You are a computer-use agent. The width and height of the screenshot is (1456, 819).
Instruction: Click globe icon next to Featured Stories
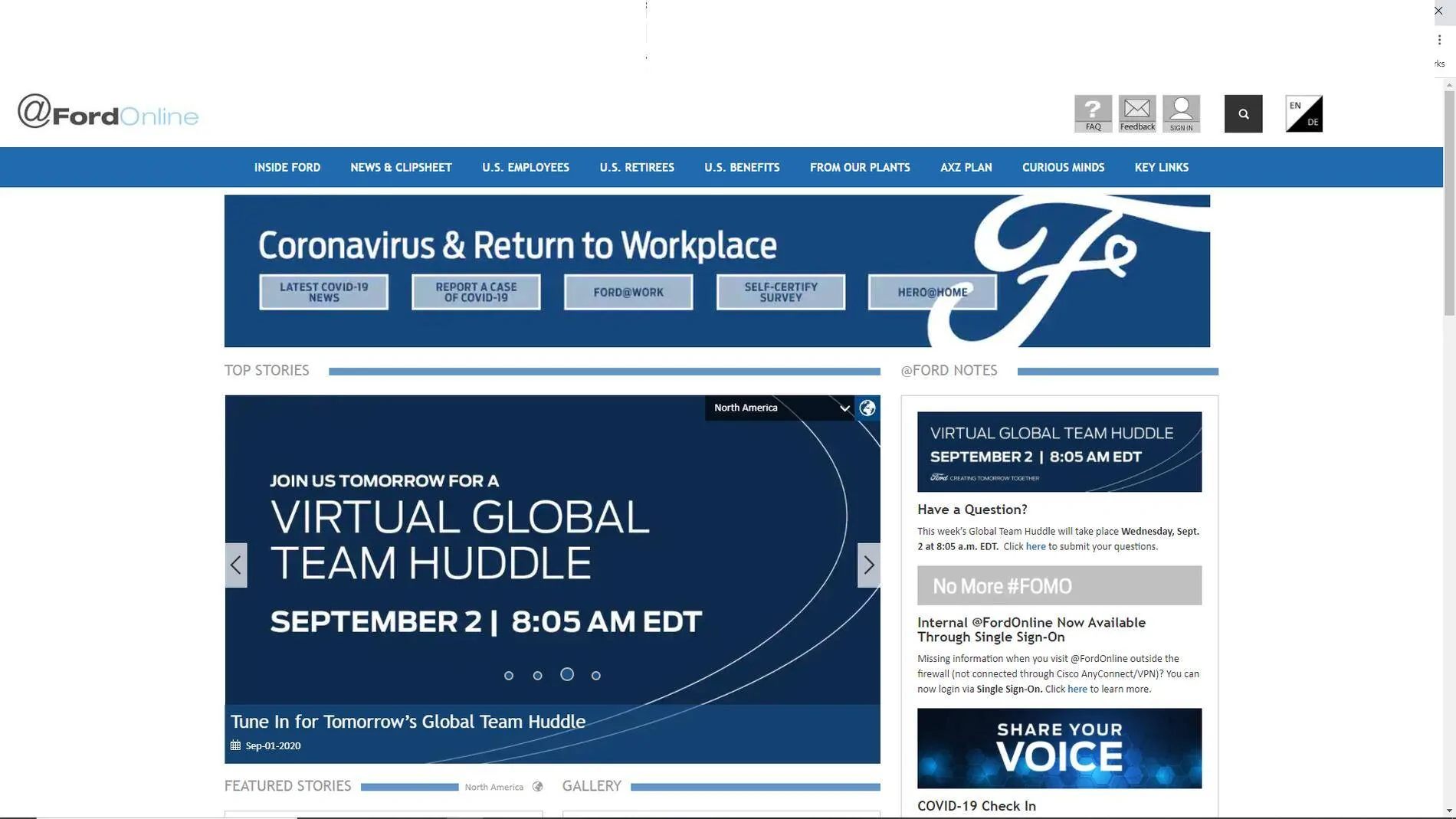click(537, 787)
